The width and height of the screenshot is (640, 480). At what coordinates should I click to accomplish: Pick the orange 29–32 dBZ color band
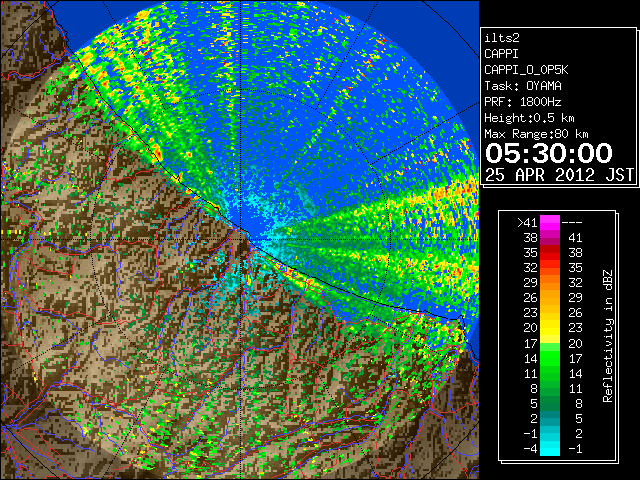pyautogui.click(x=549, y=283)
